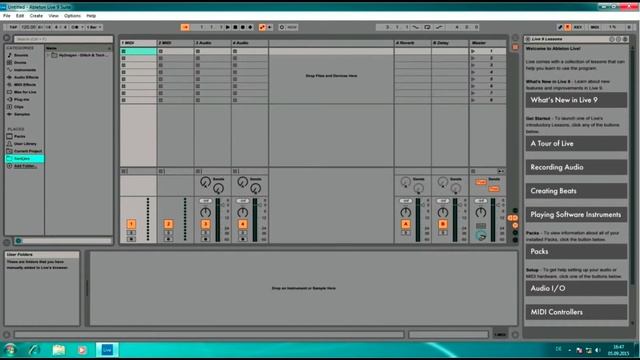The width and height of the screenshot is (640, 360).
Task: Click the browser search field
Action: 63,39
